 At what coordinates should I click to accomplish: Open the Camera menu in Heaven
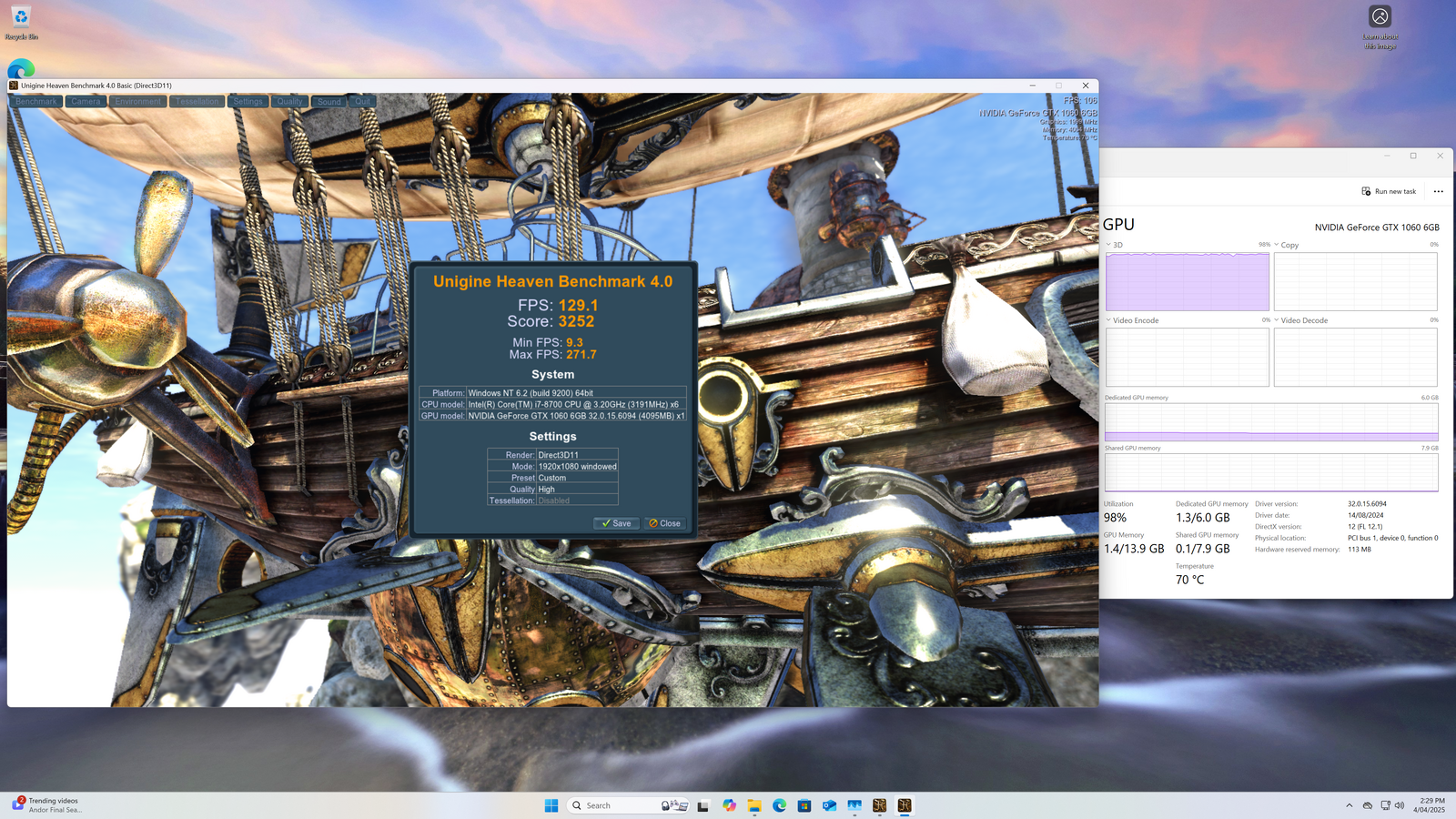click(86, 101)
